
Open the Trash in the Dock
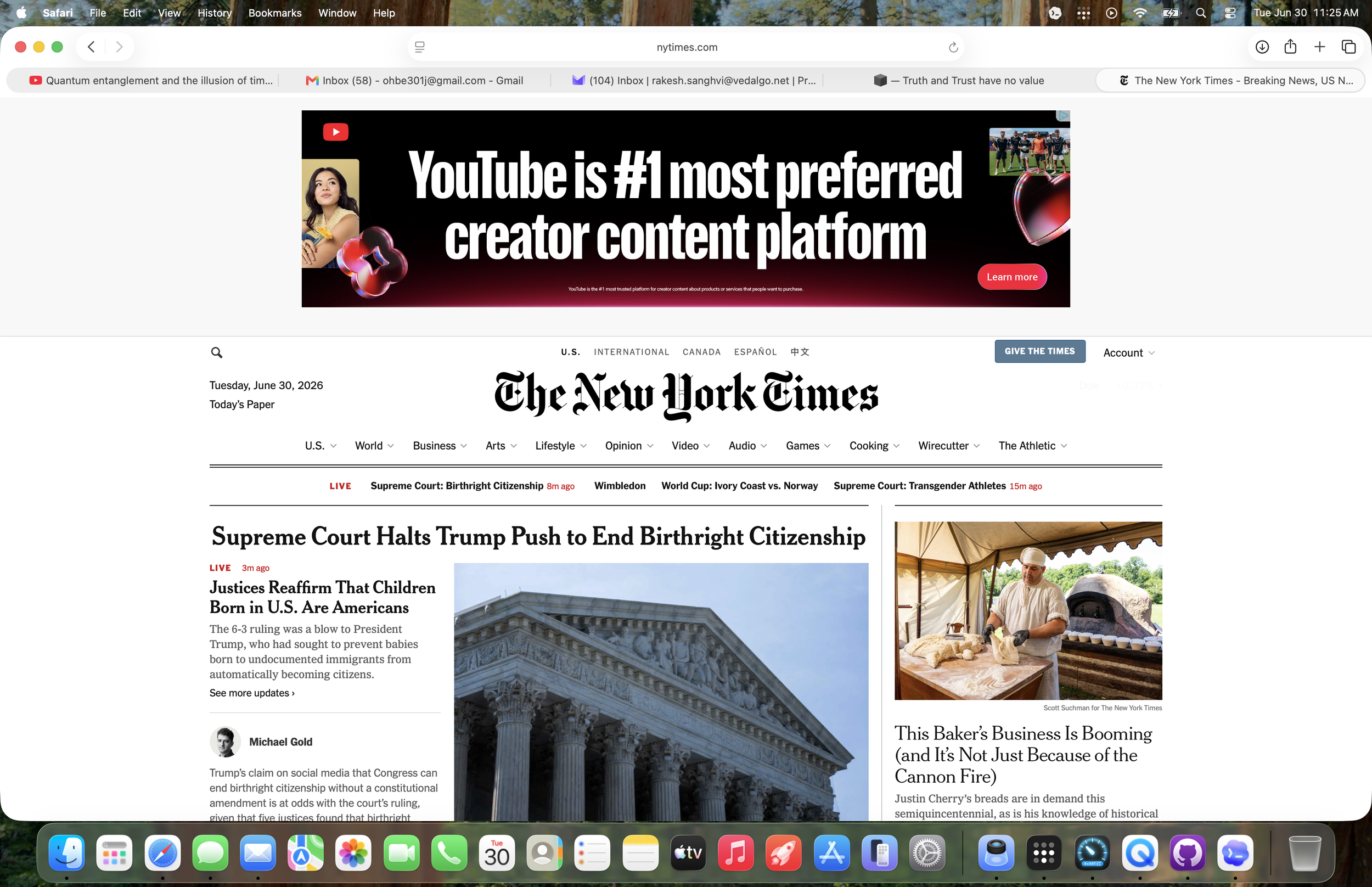(x=1304, y=853)
